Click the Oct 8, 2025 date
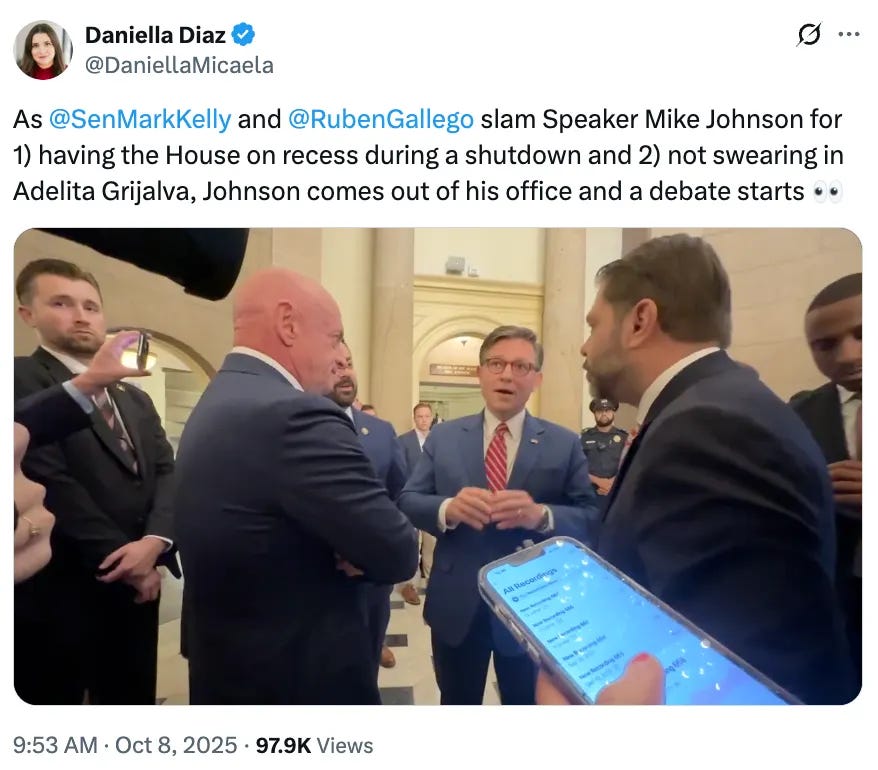 pyautogui.click(x=176, y=745)
